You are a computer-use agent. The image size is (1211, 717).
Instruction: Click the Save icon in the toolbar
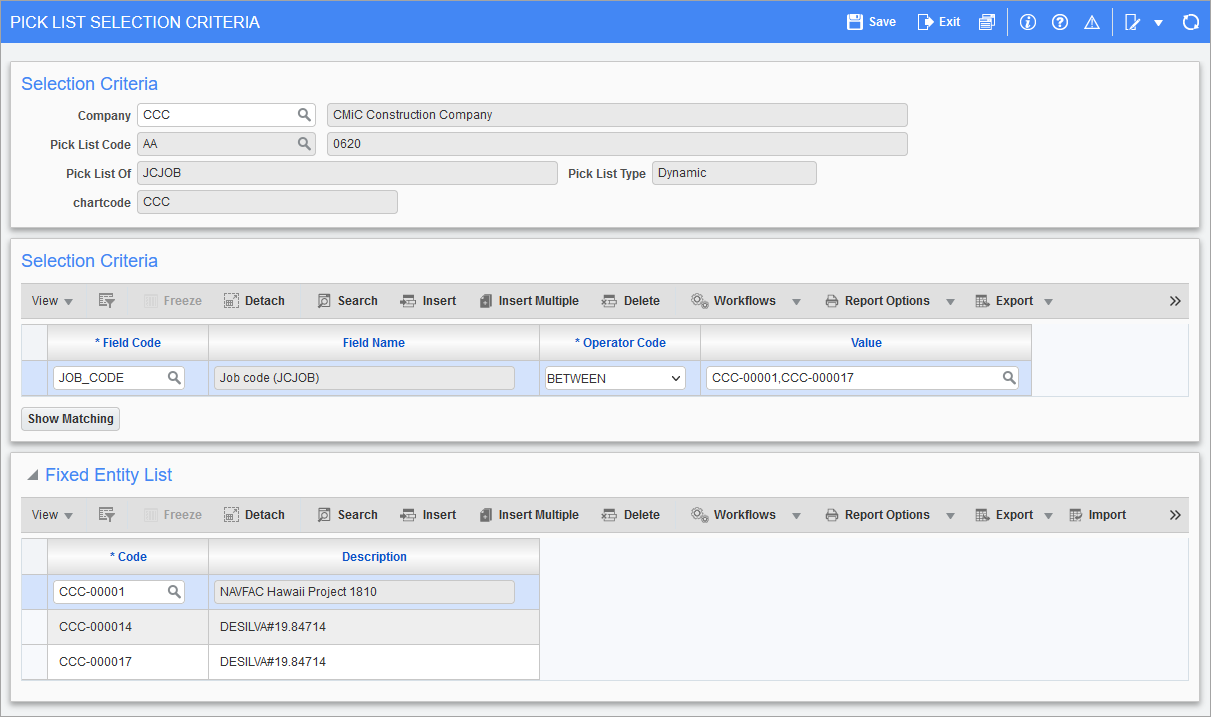[x=869, y=21]
